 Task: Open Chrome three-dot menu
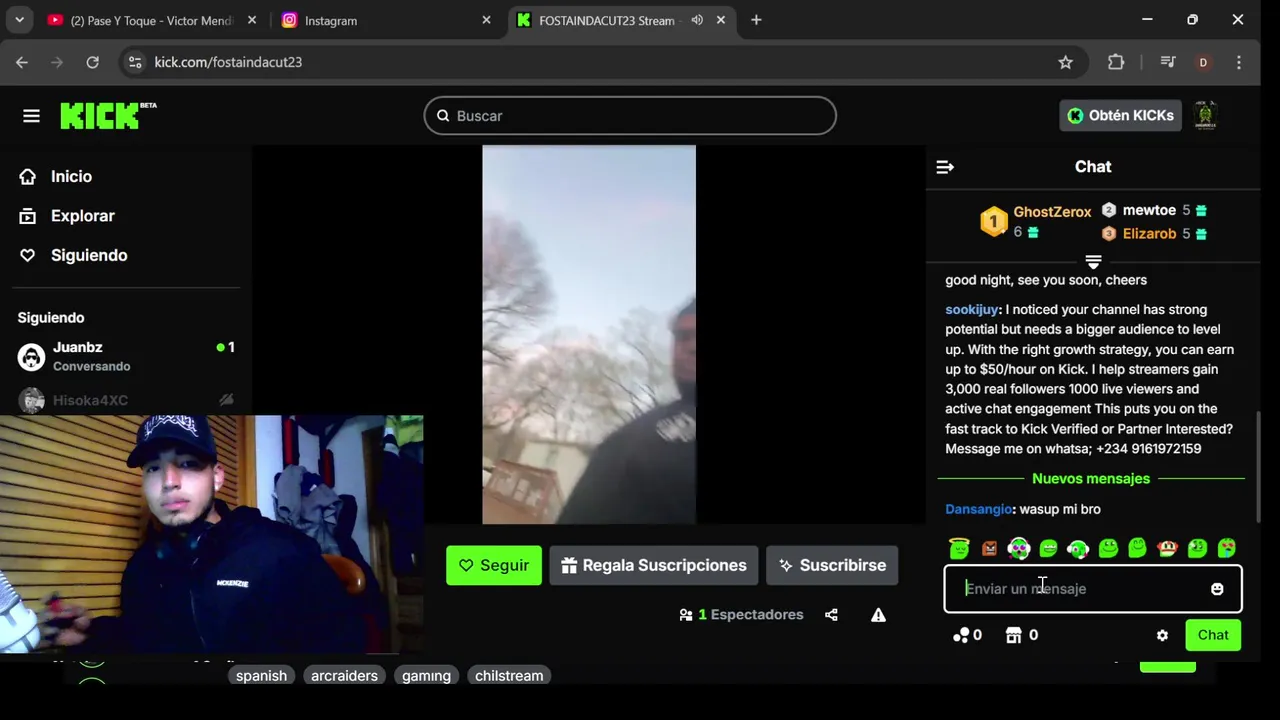(x=1239, y=62)
